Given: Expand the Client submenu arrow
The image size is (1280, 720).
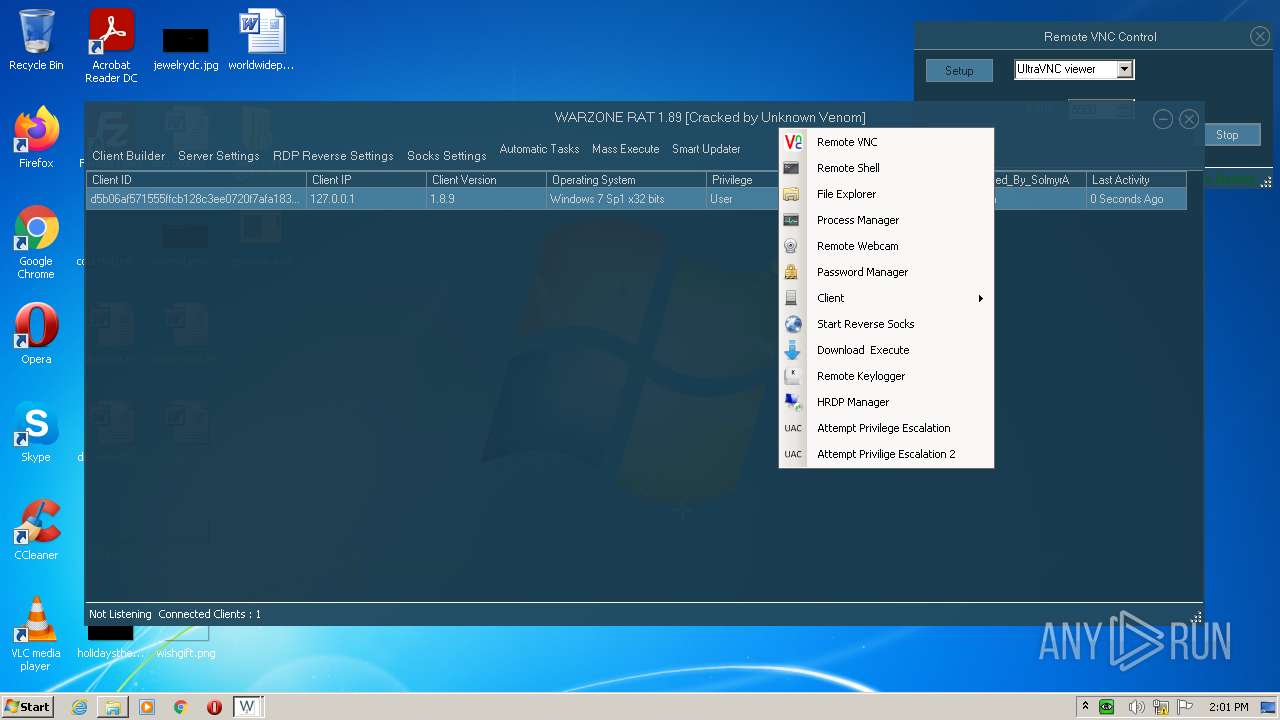Looking at the screenshot, I should pyautogui.click(x=981, y=298).
